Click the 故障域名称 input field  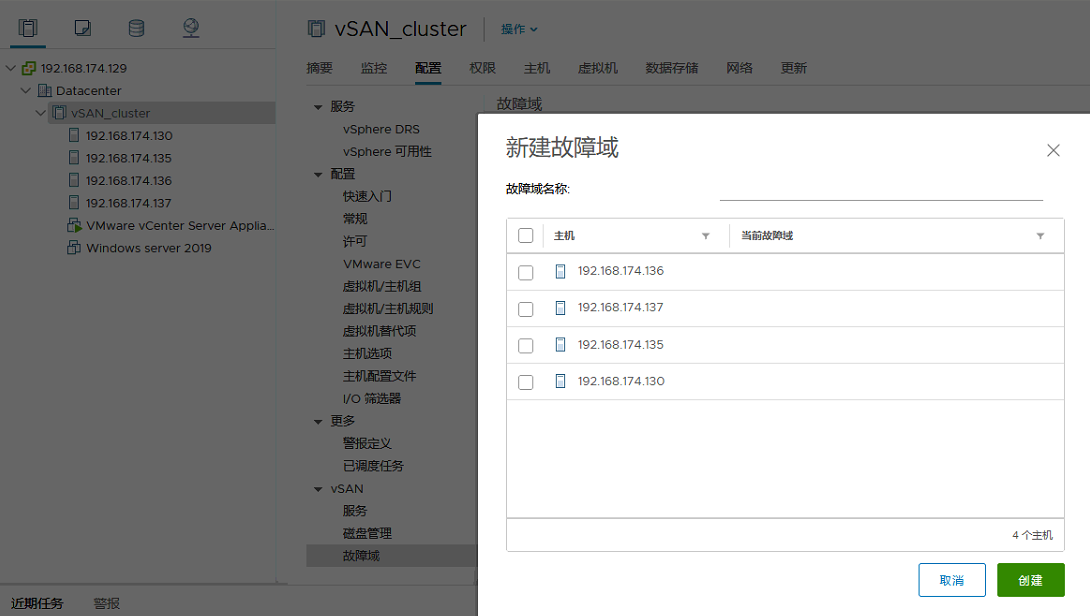[881, 190]
